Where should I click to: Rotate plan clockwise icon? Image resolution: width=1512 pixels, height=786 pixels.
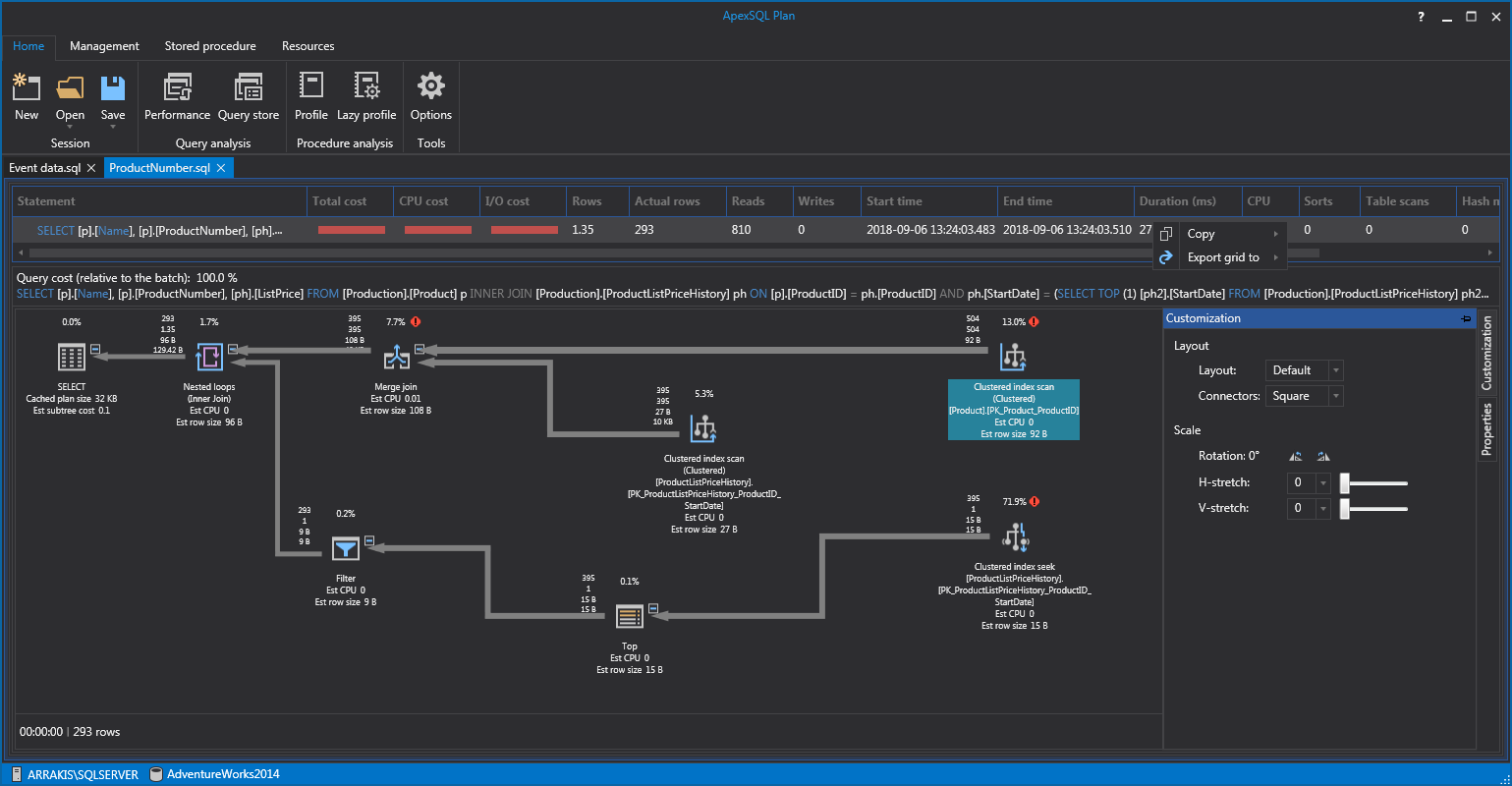coord(1323,456)
